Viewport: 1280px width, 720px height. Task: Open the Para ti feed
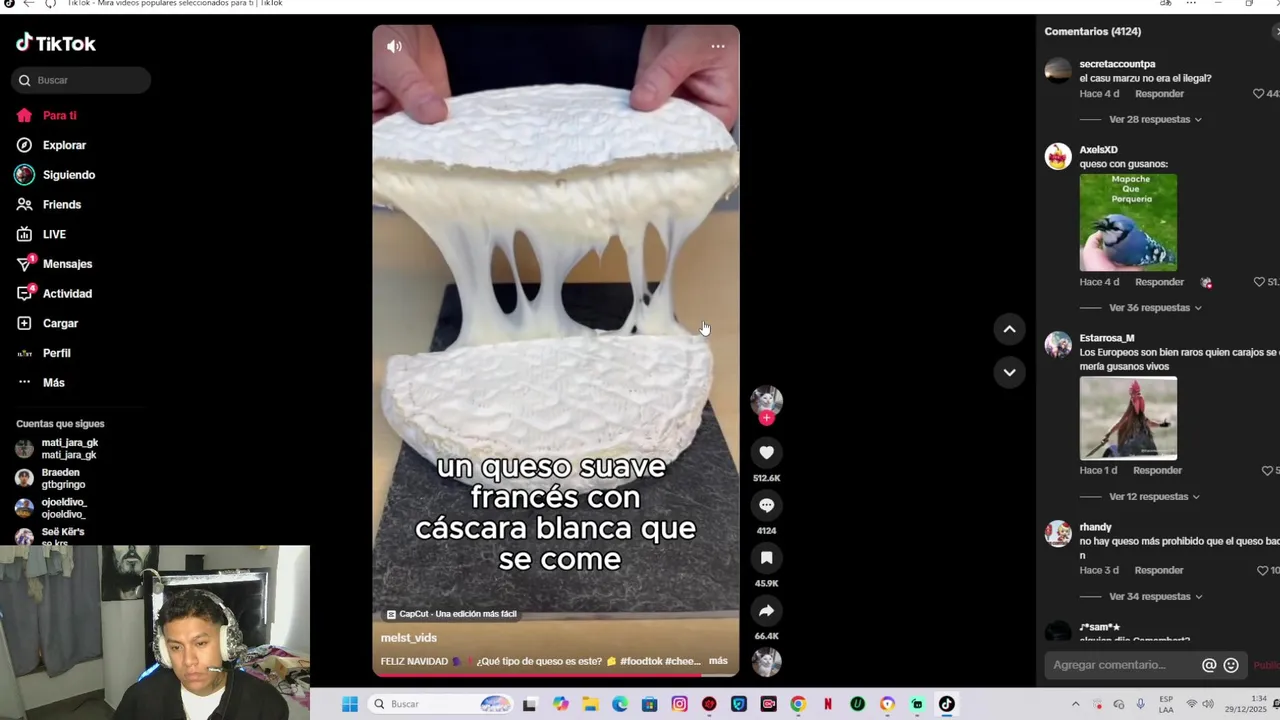tap(47, 115)
